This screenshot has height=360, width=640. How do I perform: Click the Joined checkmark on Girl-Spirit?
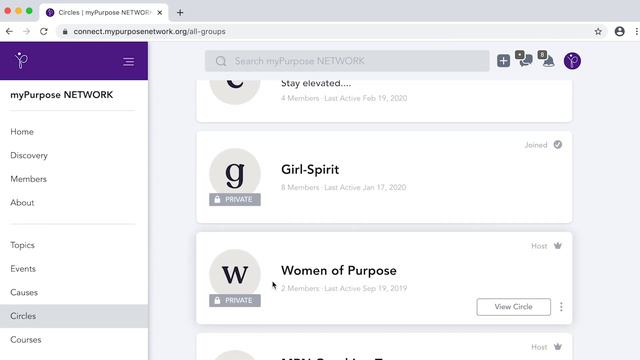(558, 144)
